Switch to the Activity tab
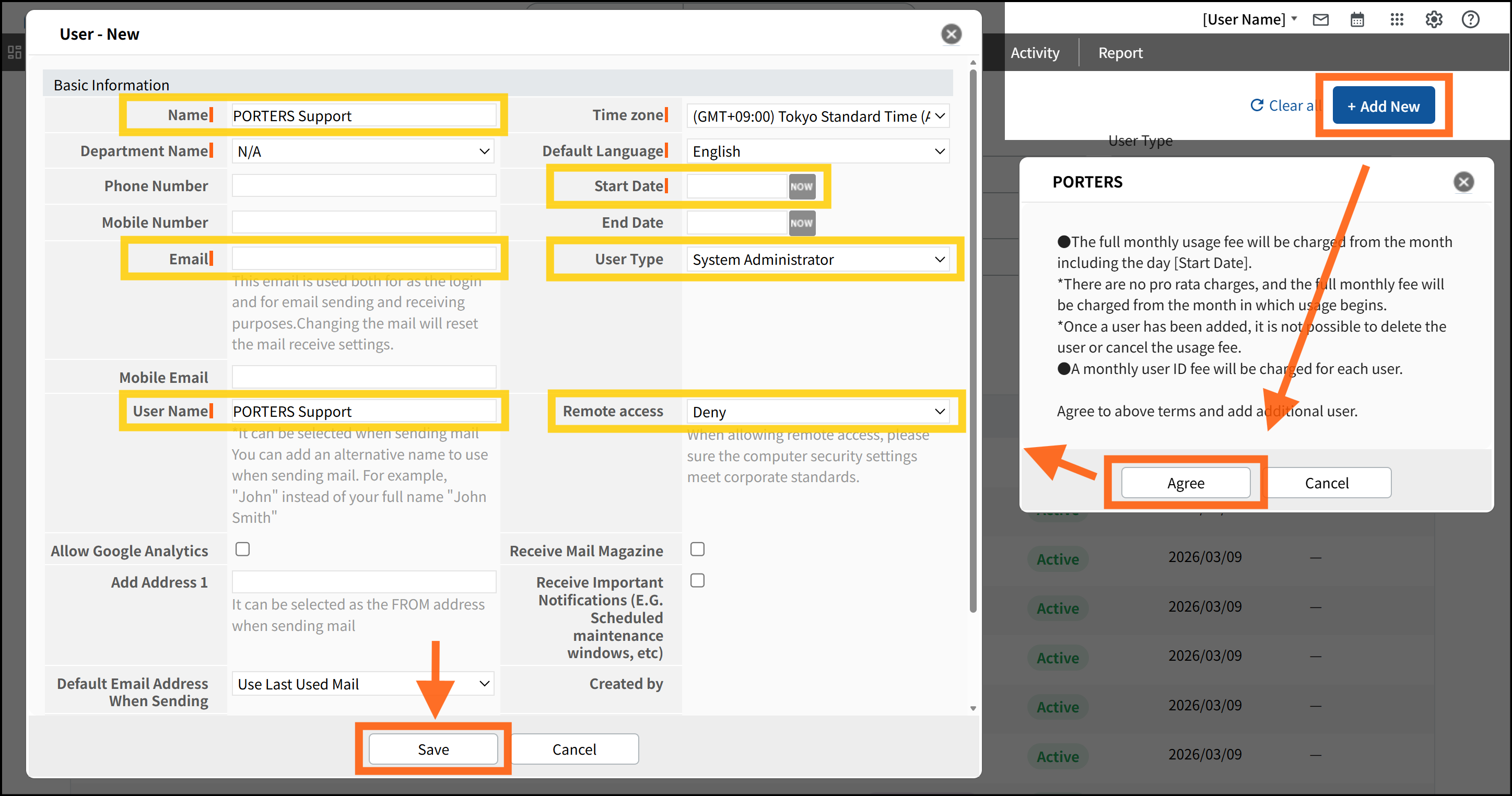1512x796 pixels. pyautogui.click(x=1035, y=53)
